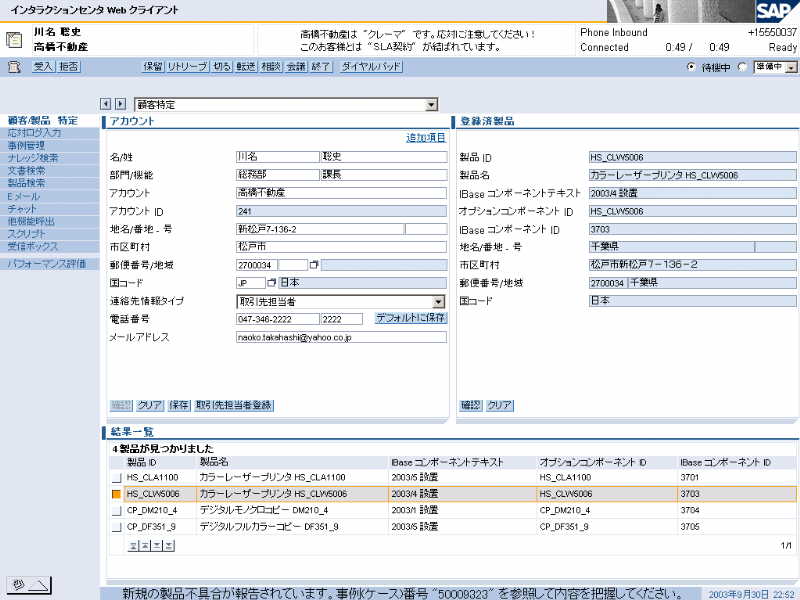This screenshot has width=800, height=600.
Task: Jump to last page of results list
Action: 169,546
